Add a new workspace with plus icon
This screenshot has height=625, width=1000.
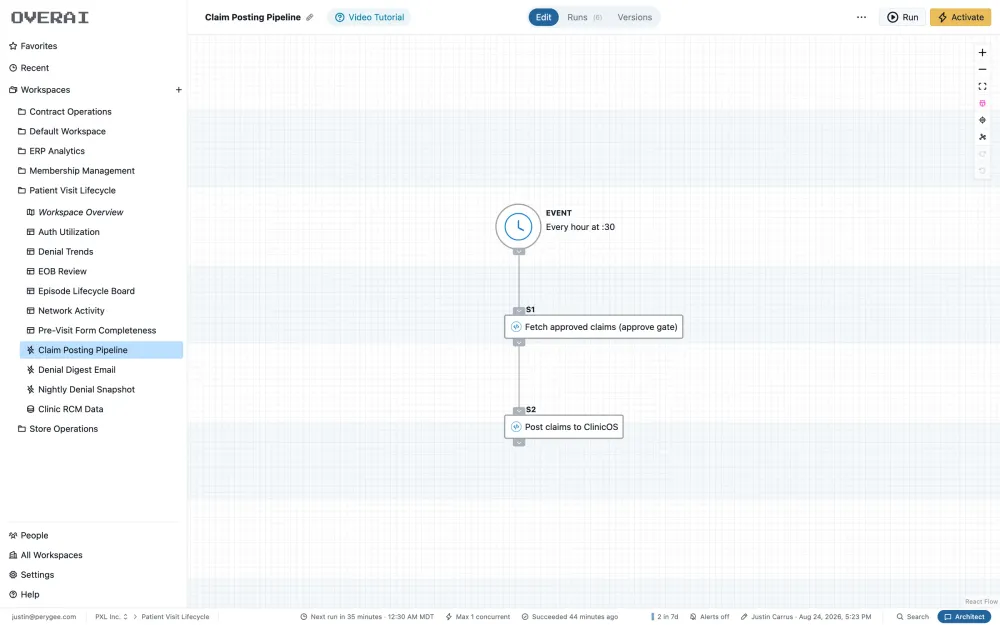pyautogui.click(x=179, y=90)
